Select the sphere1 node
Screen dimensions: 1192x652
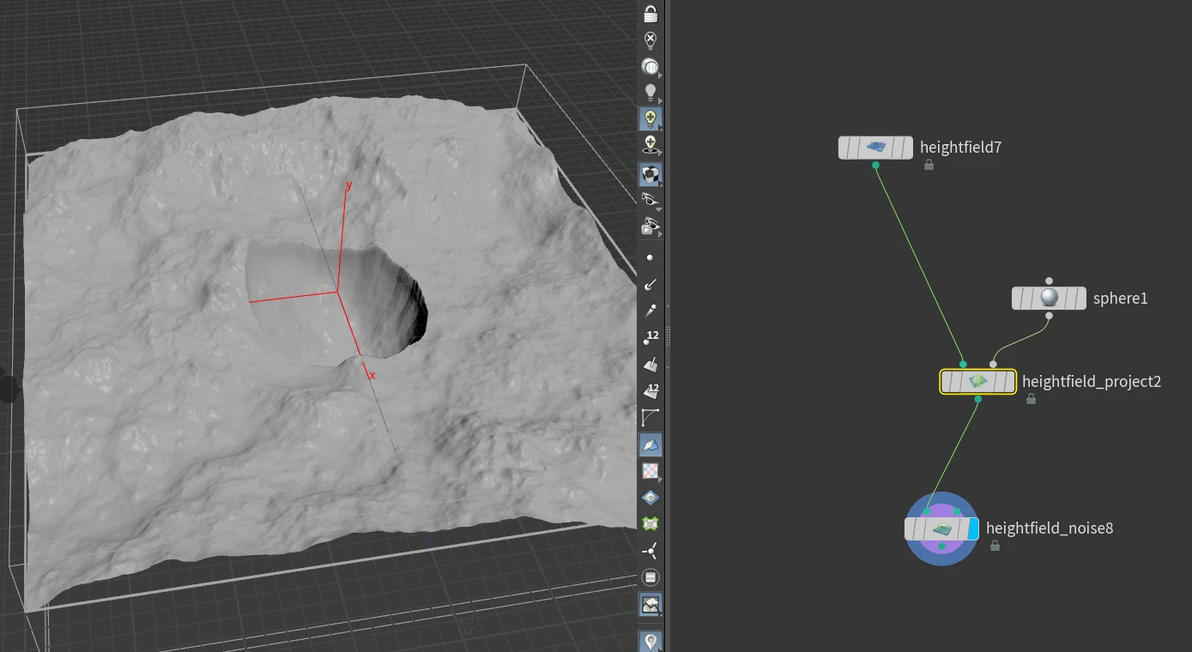tap(1048, 298)
